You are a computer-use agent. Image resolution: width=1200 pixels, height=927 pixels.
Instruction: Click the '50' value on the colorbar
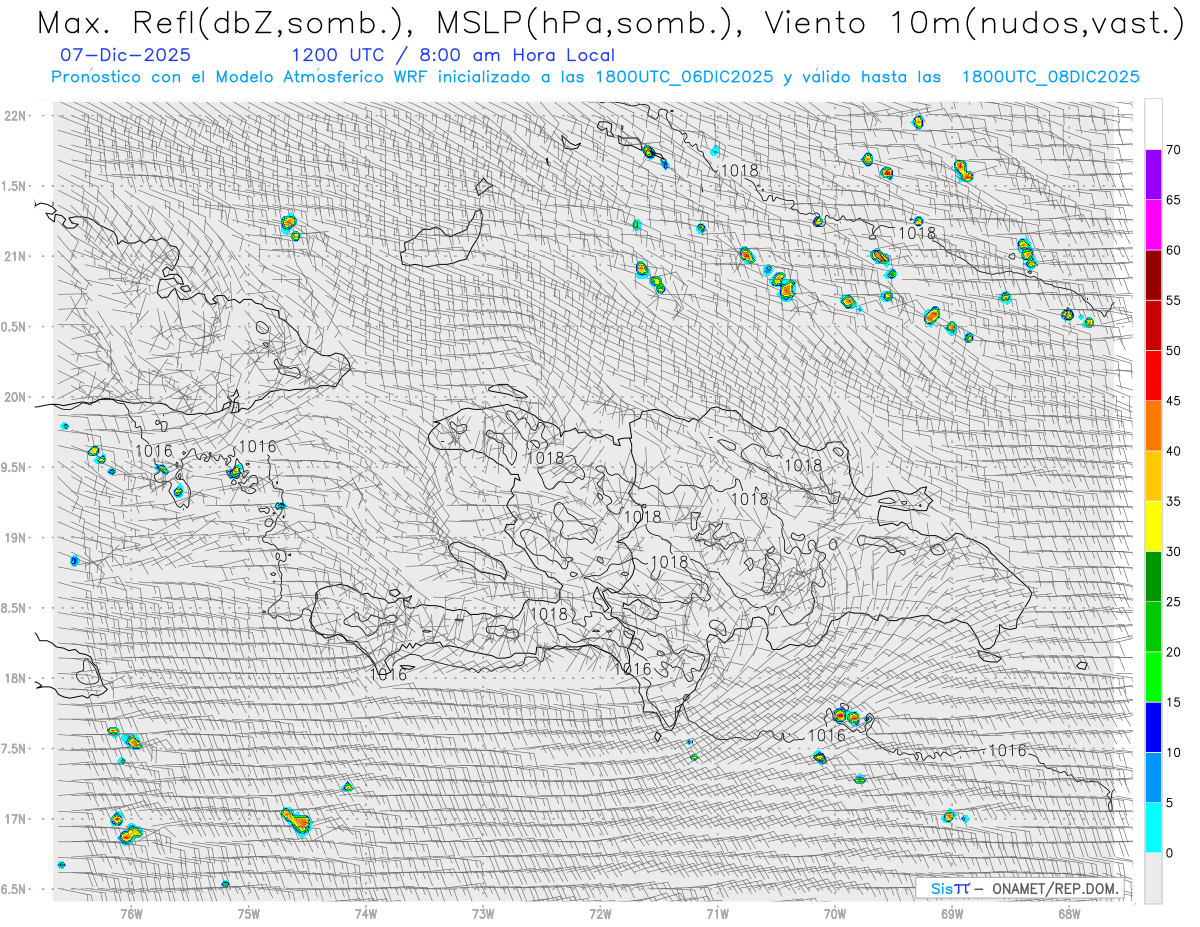[1173, 351]
